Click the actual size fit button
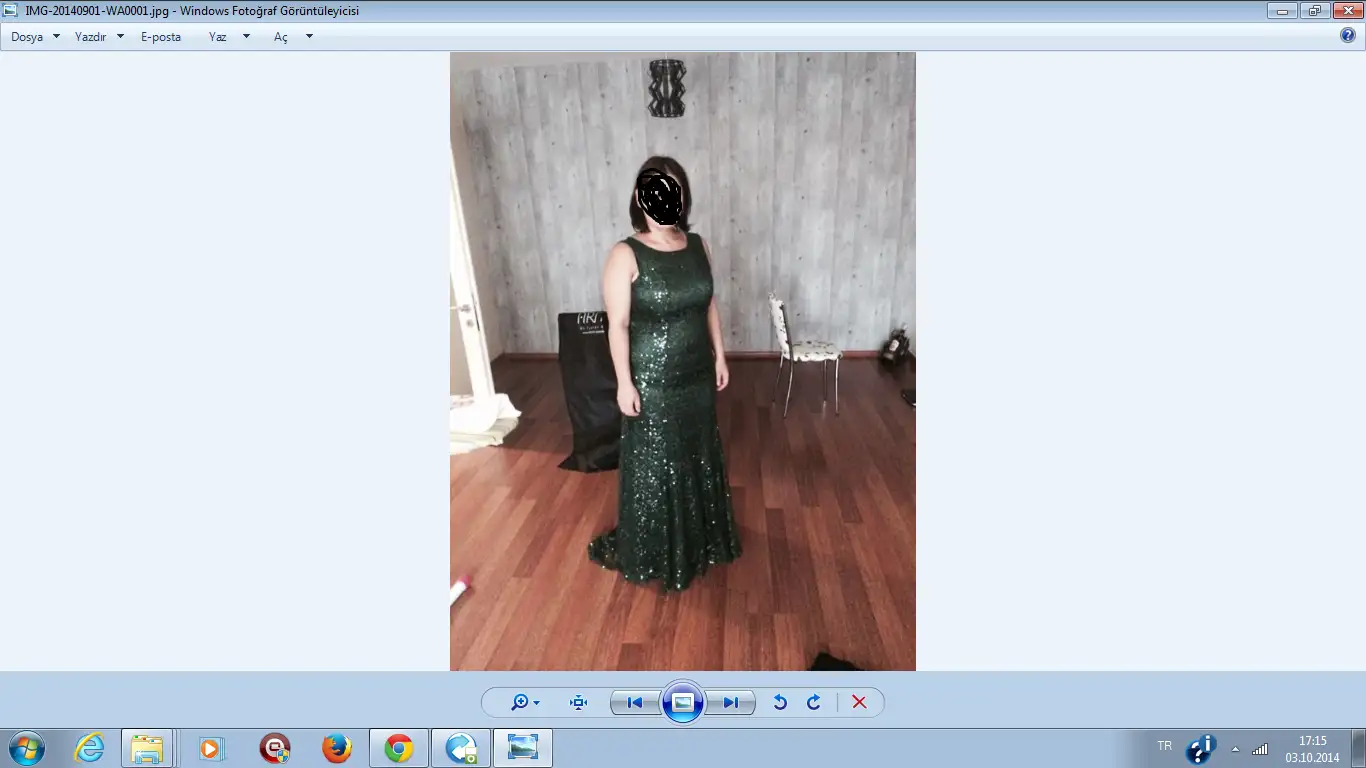Viewport: 1366px width, 768px height. 578,703
